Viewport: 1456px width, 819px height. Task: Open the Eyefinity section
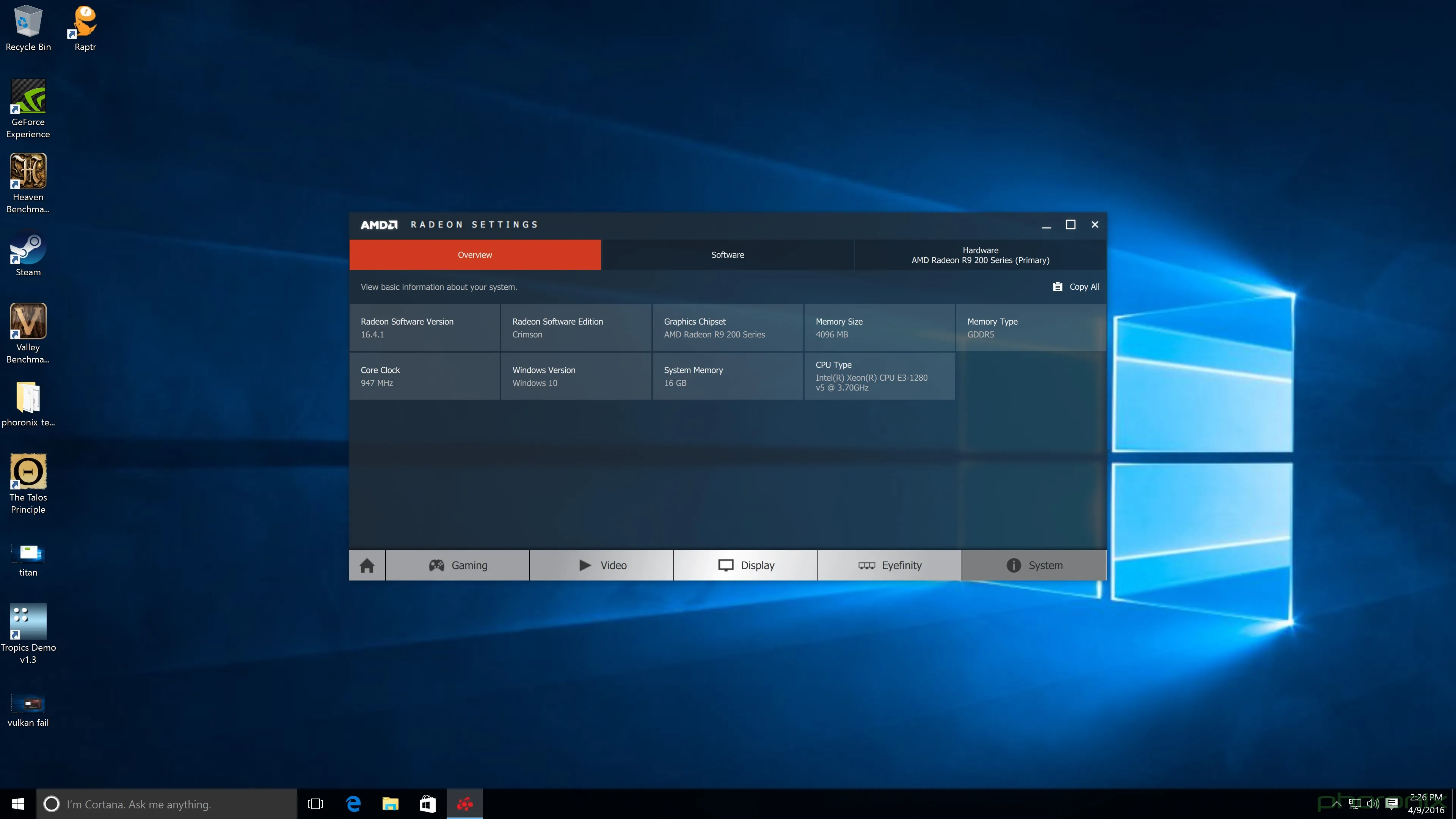click(x=890, y=565)
